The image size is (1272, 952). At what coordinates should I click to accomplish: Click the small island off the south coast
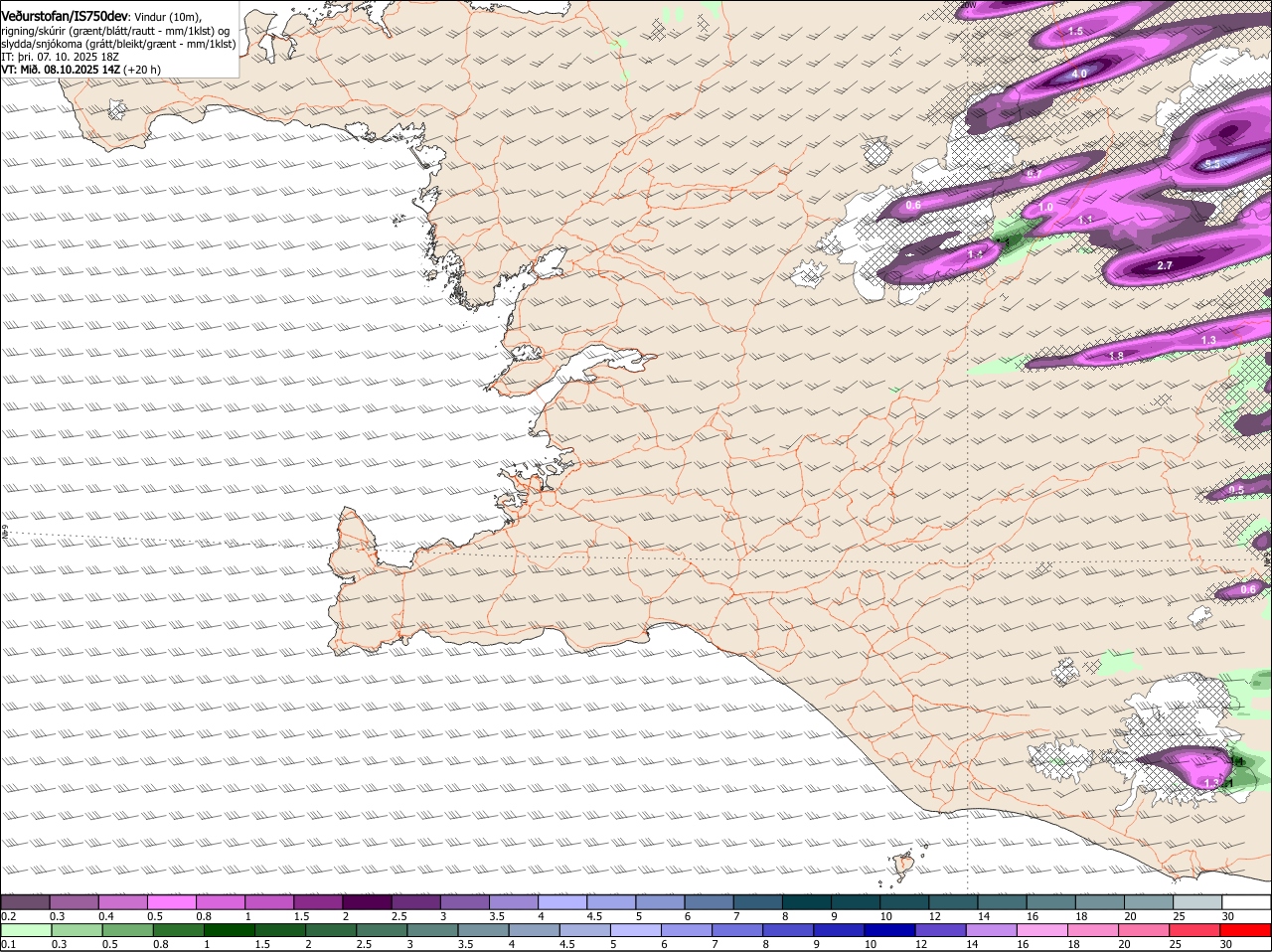pyautogui.click(x=904, y=867)
